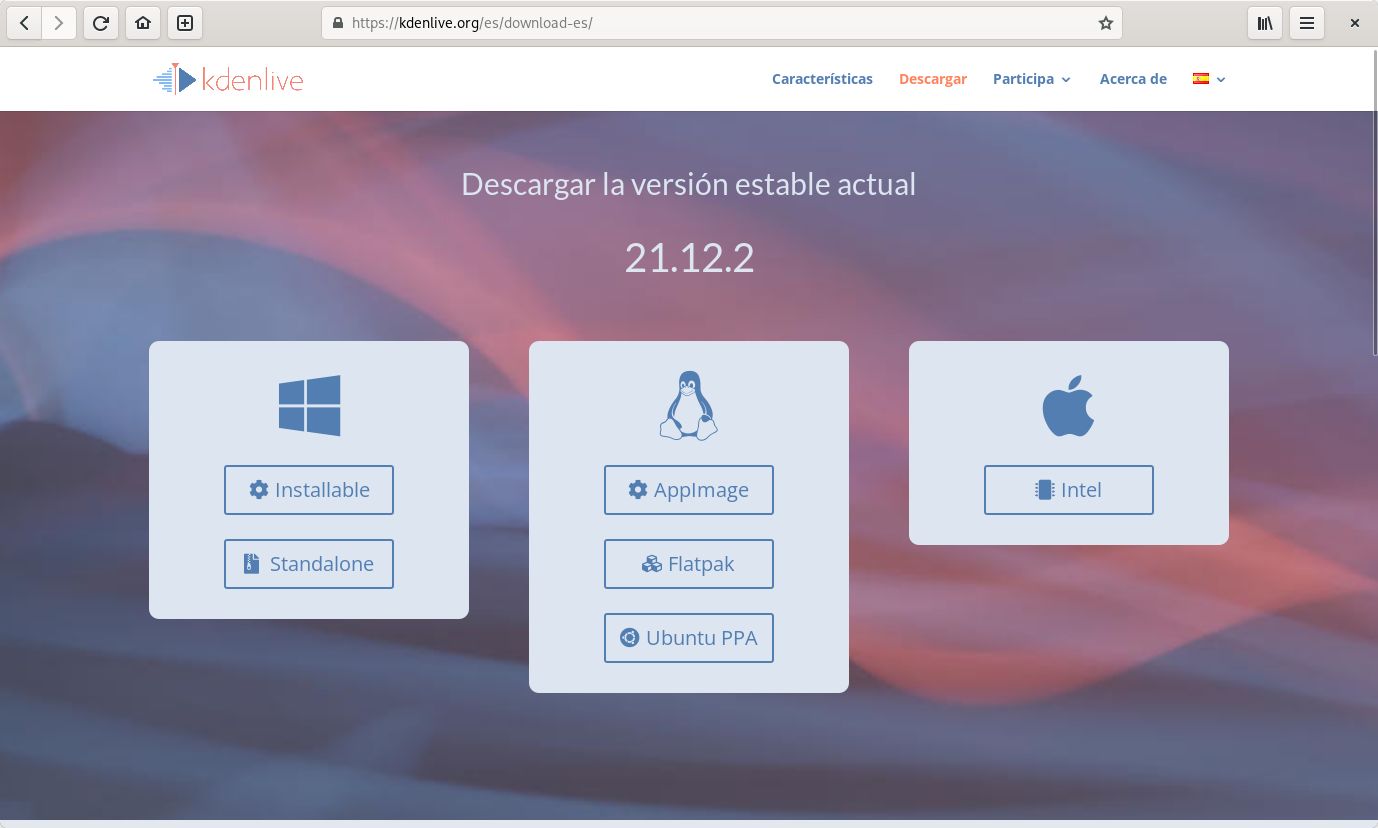
Task: Click the Windows logo icon
Action: click(309, 405)
